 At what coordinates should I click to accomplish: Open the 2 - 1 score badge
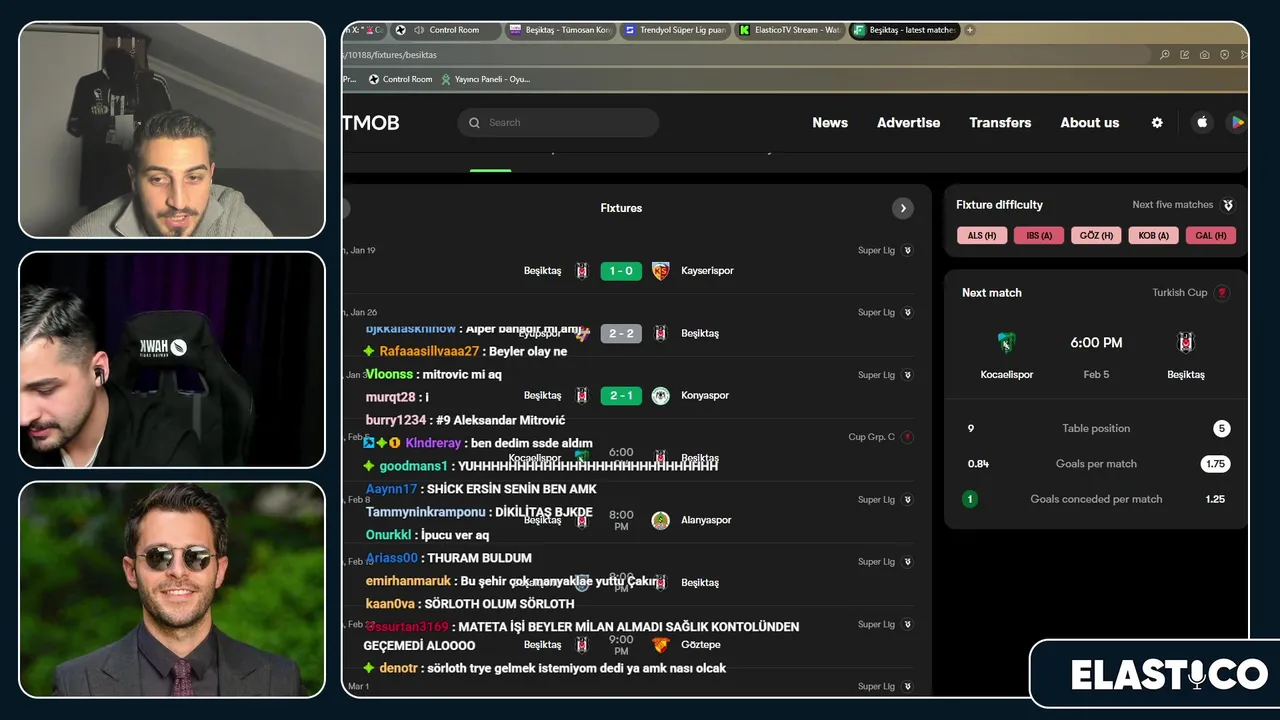coord(621,395)
